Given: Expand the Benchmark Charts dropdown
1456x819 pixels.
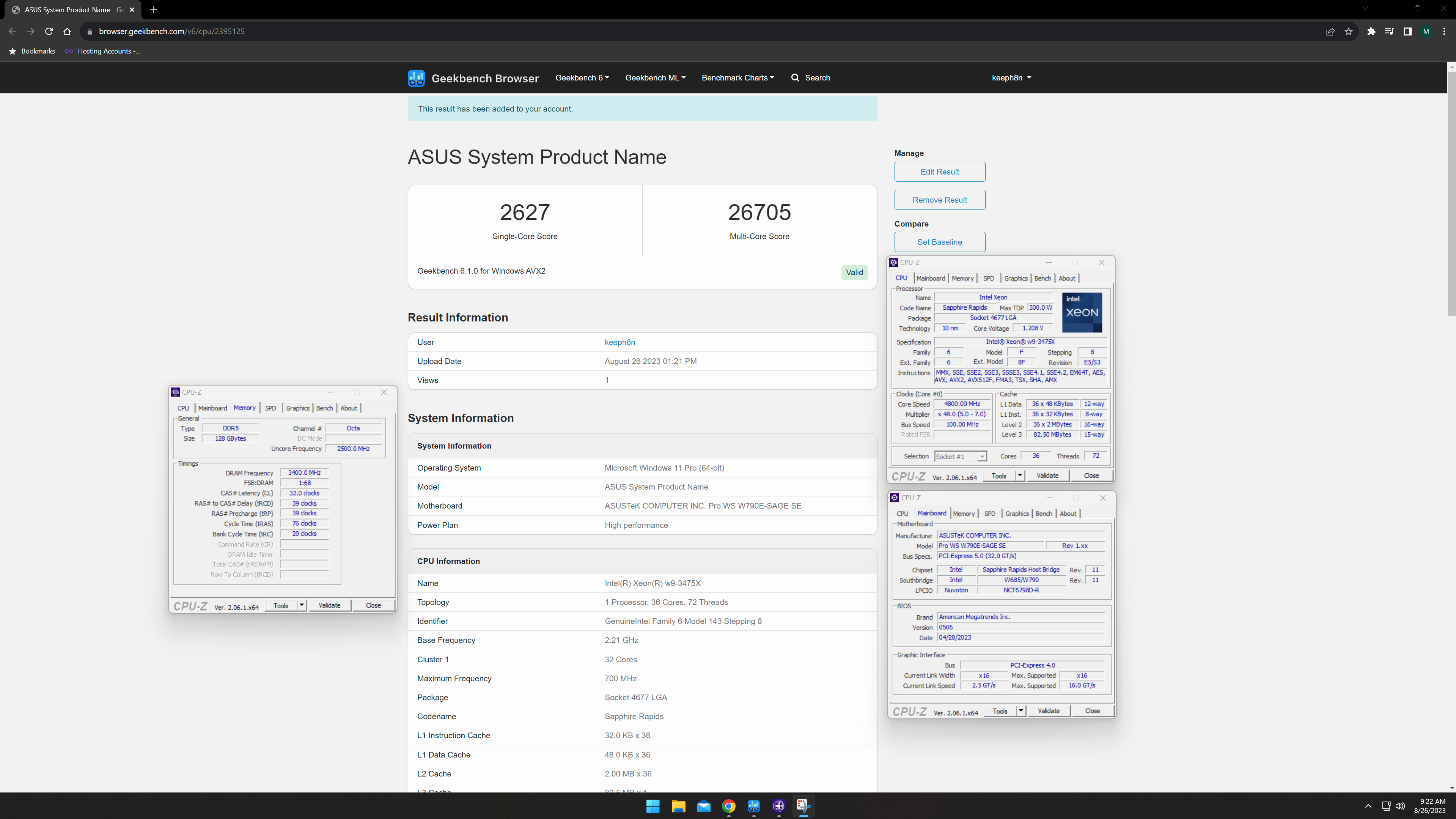Looking at the screenshot, I should 737,77.
